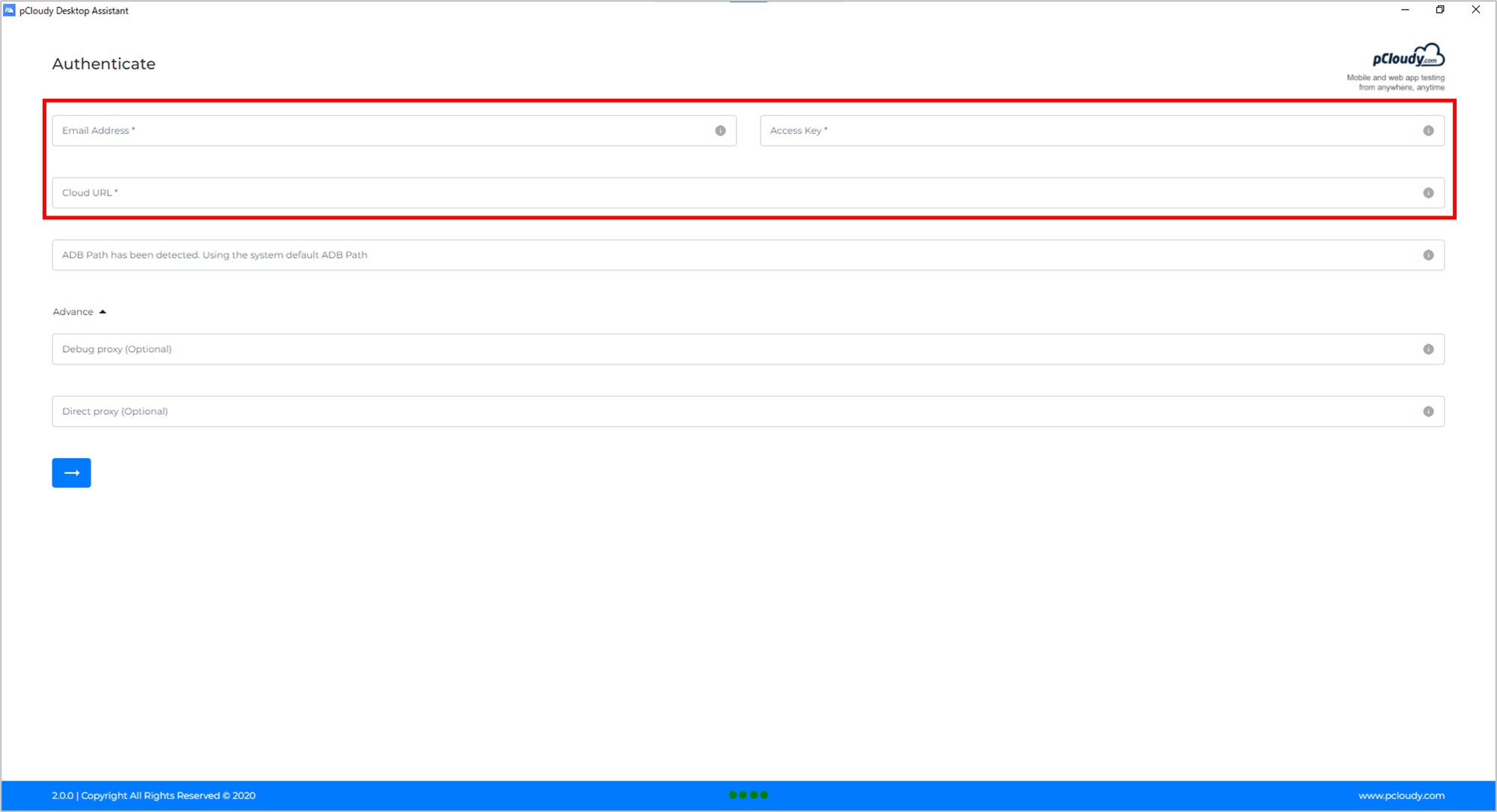Close the pCloudy Desktop Assistant window
This screenshot has height=812, width=1497.
pyautogui.click(x=1475, y=10)
